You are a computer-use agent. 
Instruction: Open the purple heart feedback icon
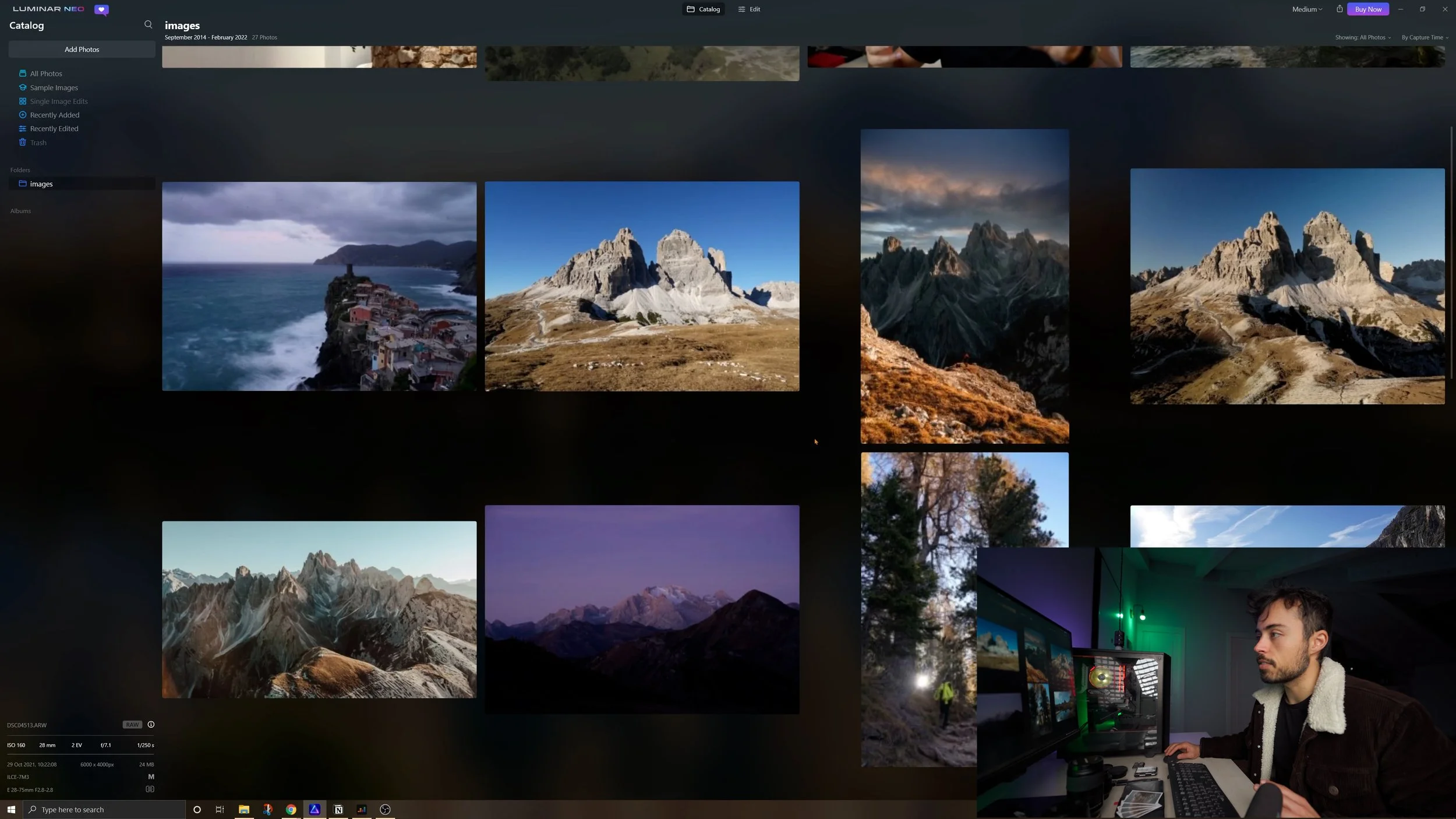coord(101,9)
